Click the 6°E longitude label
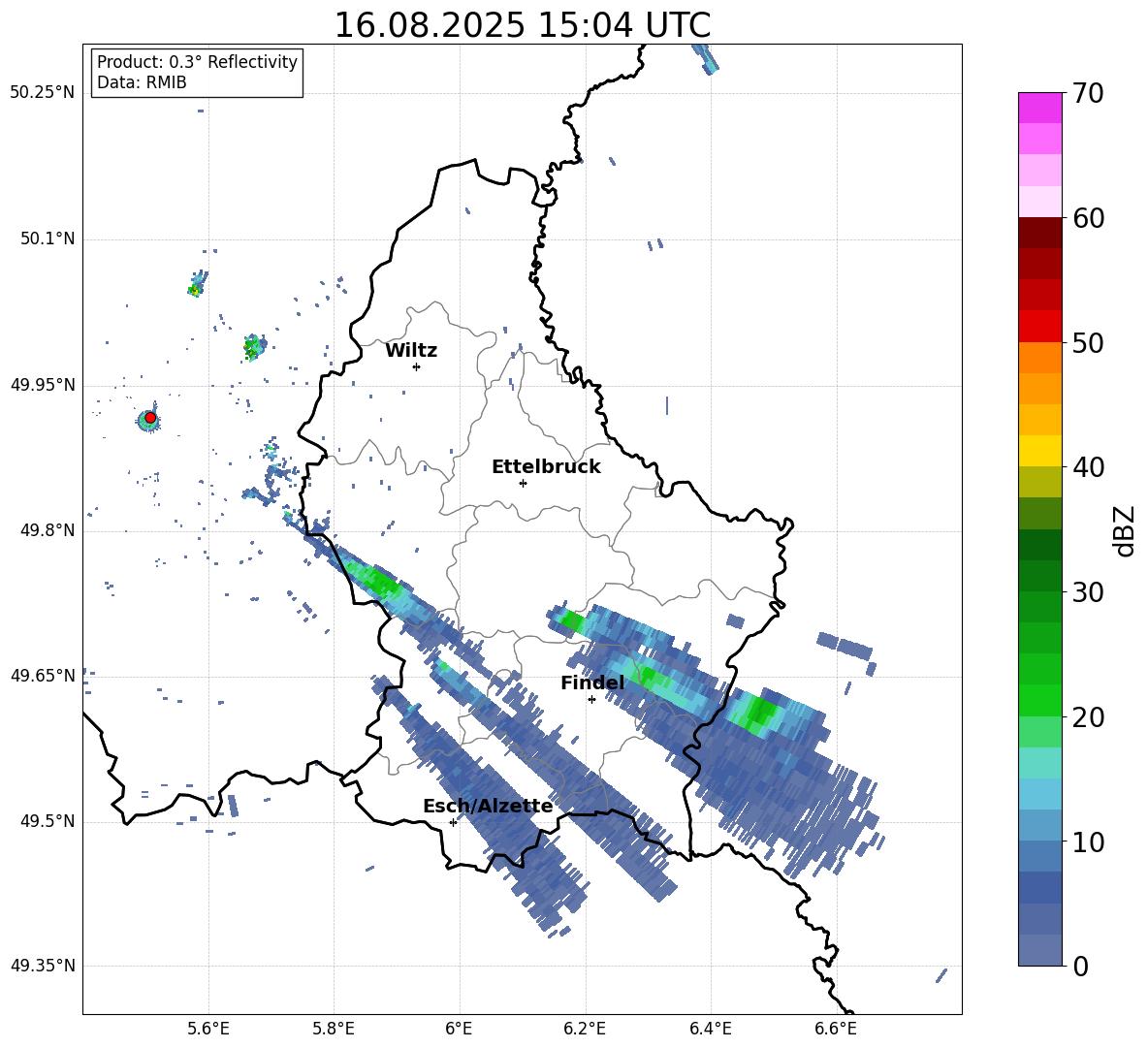1148x1048 pixels. [459, 1029]
